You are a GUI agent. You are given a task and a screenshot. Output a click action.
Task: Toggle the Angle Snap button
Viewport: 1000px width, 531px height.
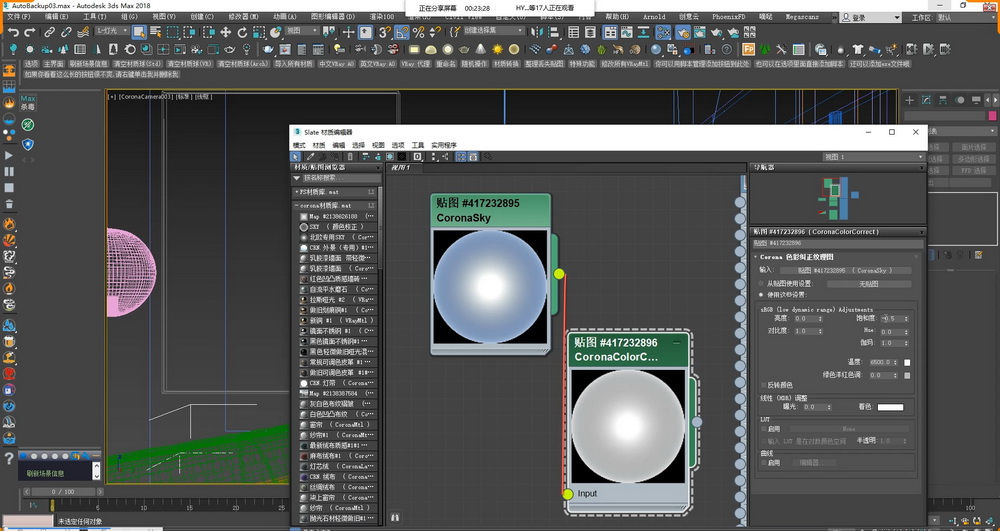point(401,32)
